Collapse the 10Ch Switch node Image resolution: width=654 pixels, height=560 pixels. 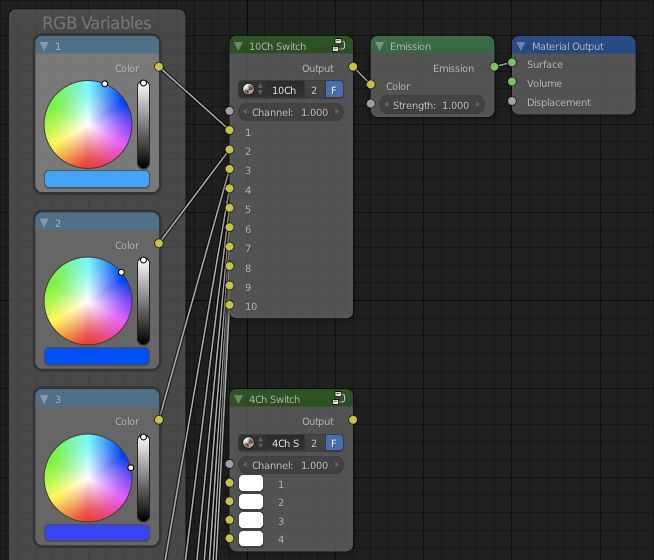pyautogui.click(x=238, y=46)
